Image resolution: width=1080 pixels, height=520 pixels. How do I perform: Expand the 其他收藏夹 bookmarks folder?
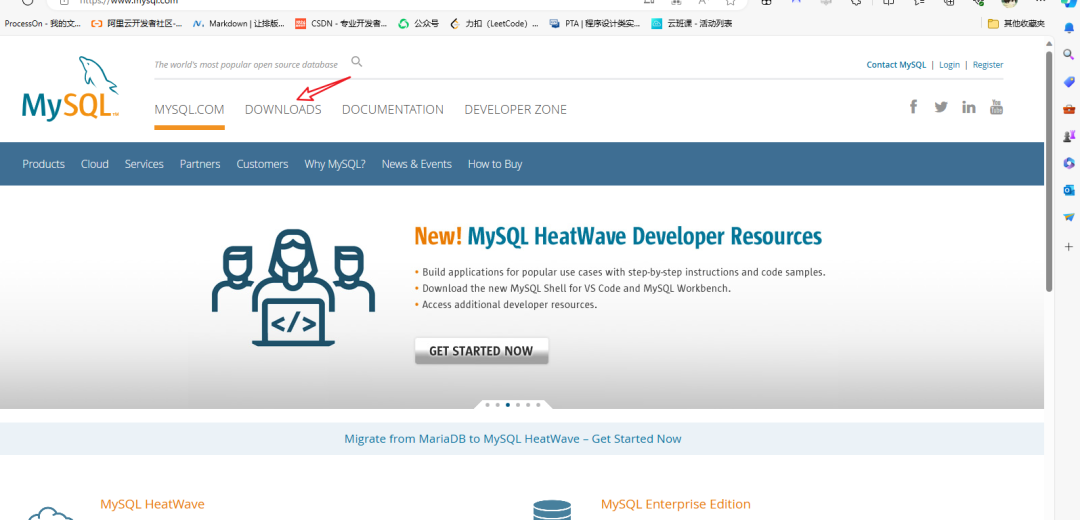pos(1016,23)
